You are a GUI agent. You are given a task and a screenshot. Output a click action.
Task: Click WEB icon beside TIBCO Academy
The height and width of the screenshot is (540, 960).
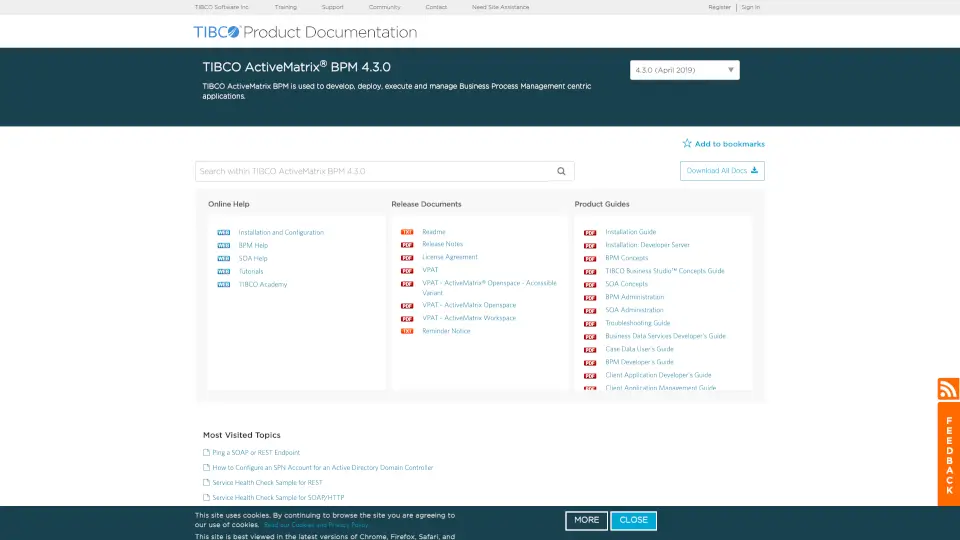click(223, 285)
